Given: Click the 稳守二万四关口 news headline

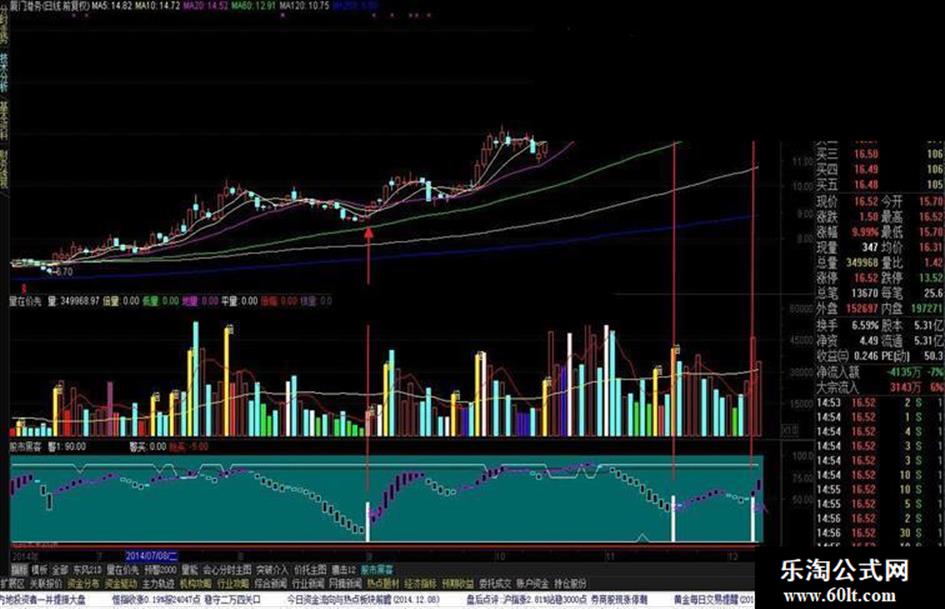Looking at the screenshot, I should click(233, 600).
